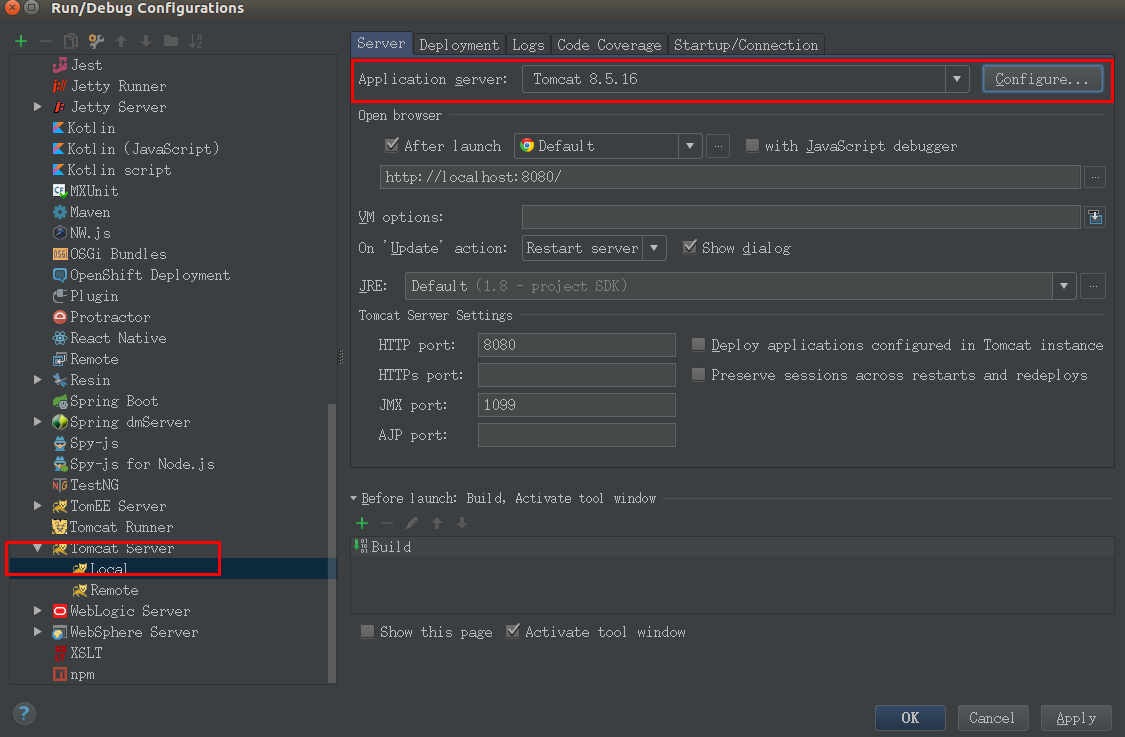The width and height of the screenshot is (1125, 737).
Task: Select the Maven configuration type
Action: [x=81, y=212]
